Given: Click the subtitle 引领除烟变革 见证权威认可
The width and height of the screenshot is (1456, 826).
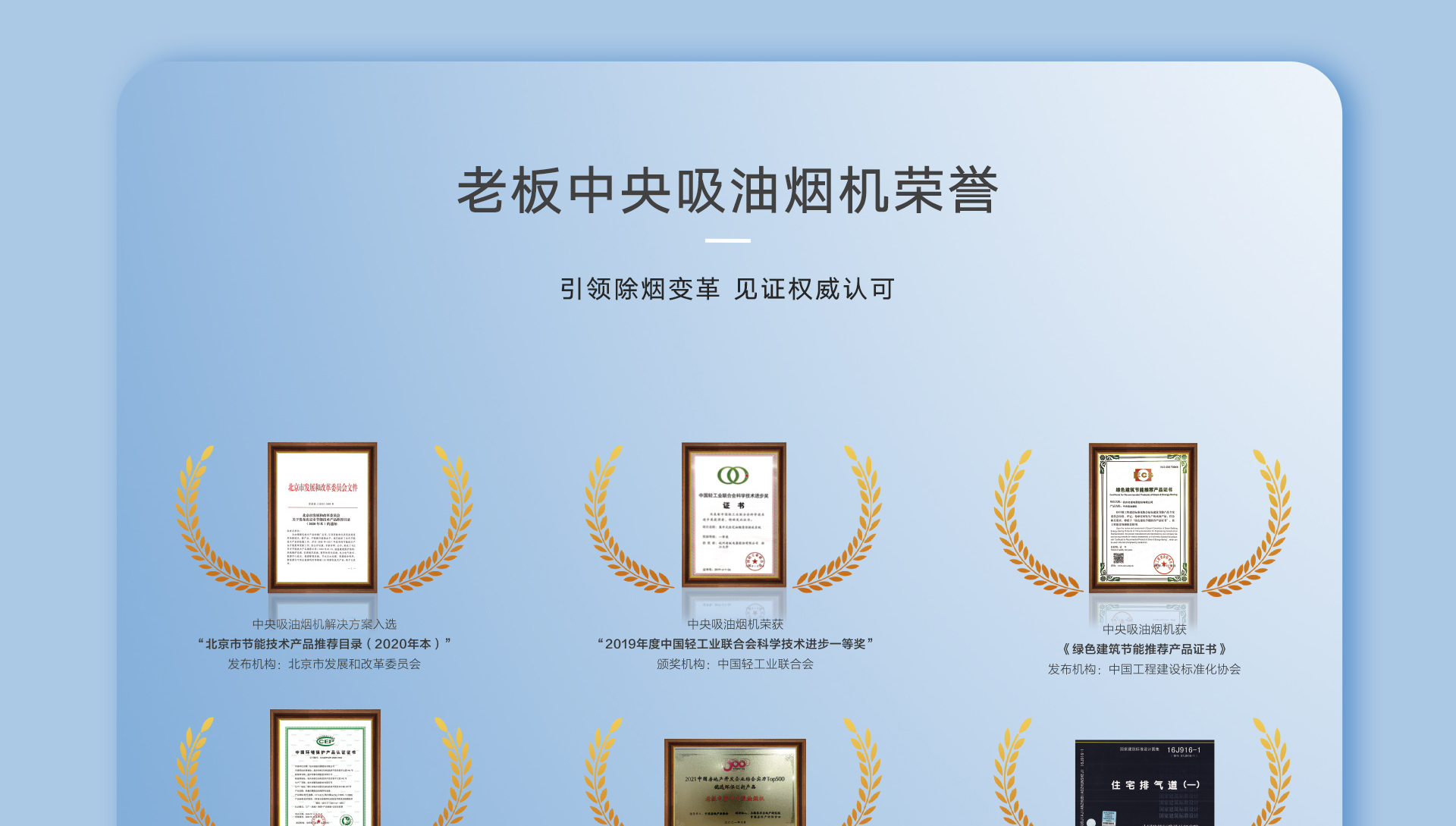Looking at the screenshot, I should point(728,289).
